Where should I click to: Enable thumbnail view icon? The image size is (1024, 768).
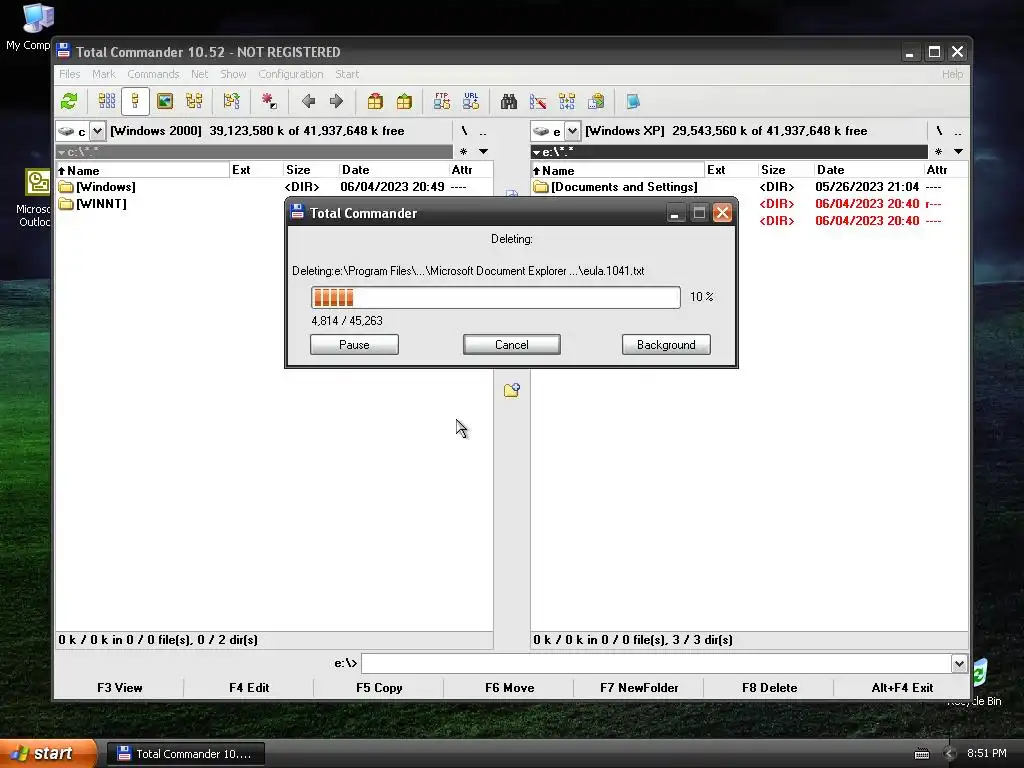165,101
